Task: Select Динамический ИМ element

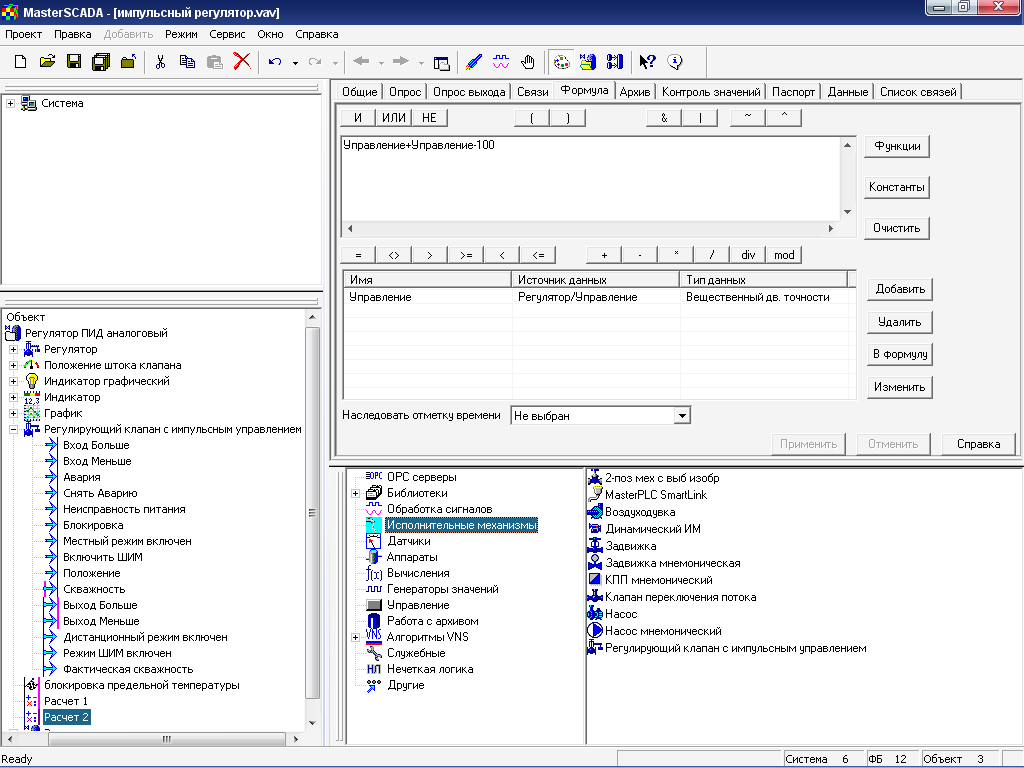Action: (652, 529)
